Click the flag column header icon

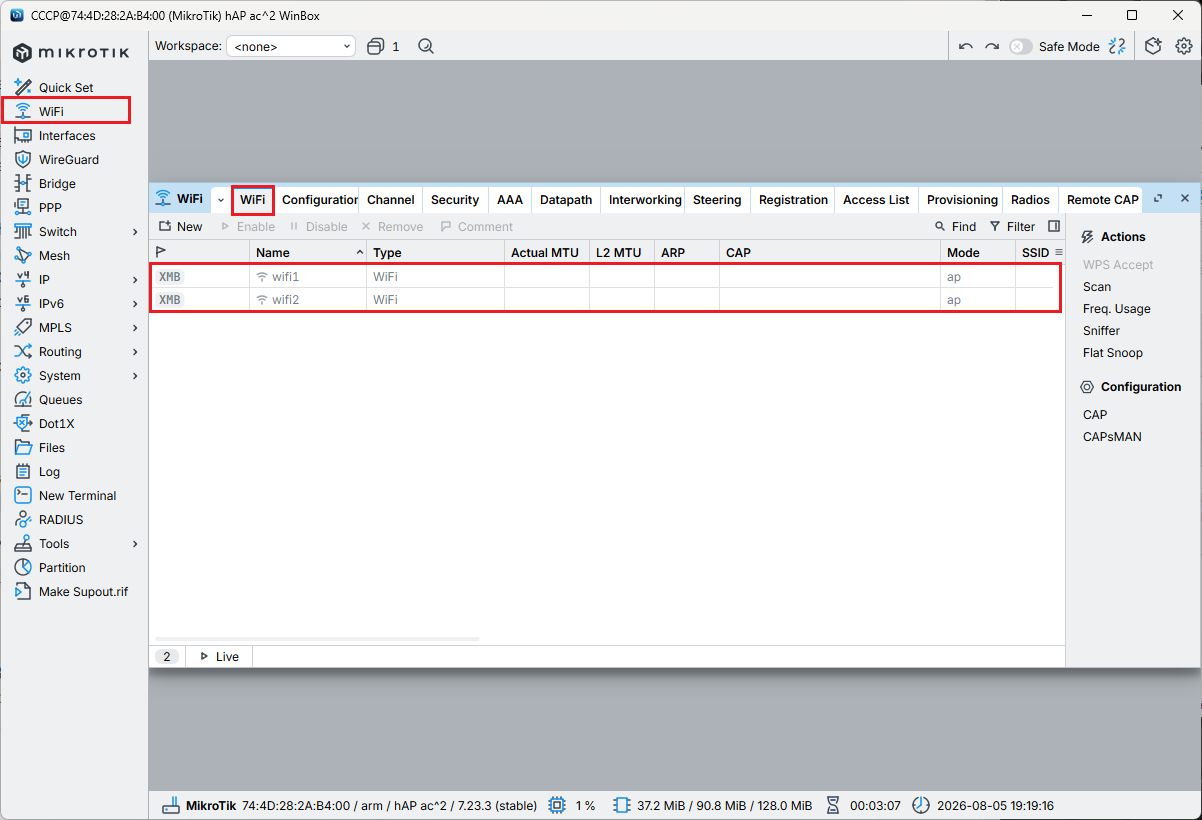(x=162, y=252)
